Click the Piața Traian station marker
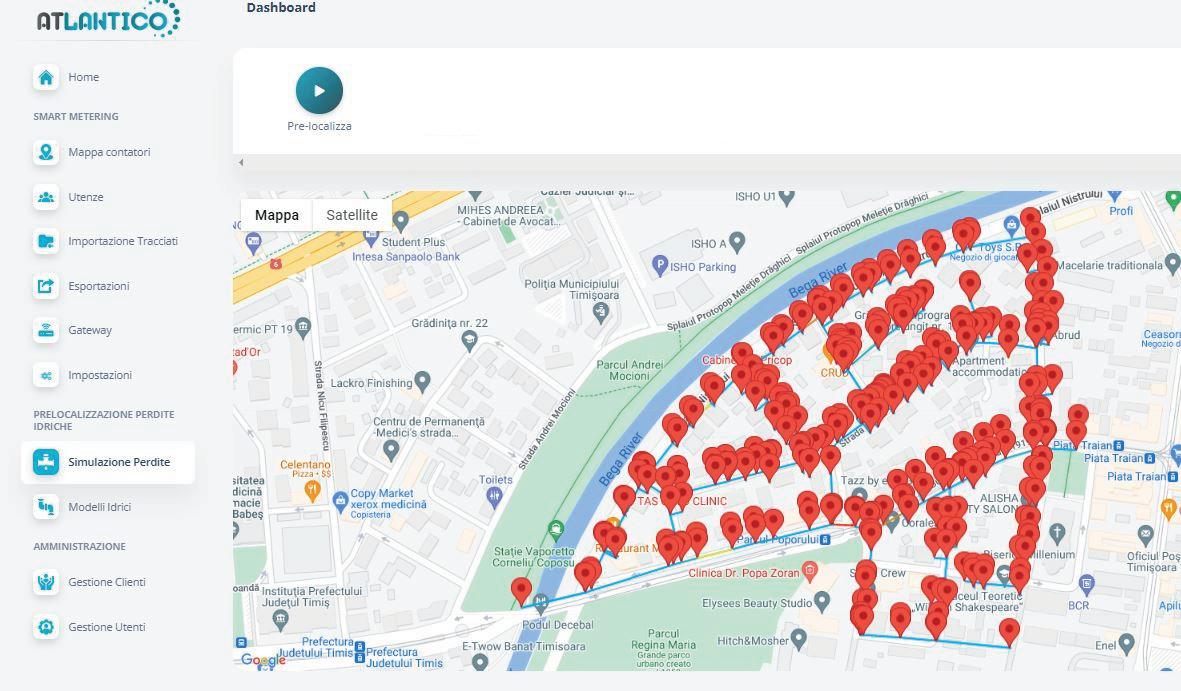 pyautogui.click(x=1119, y=446)
